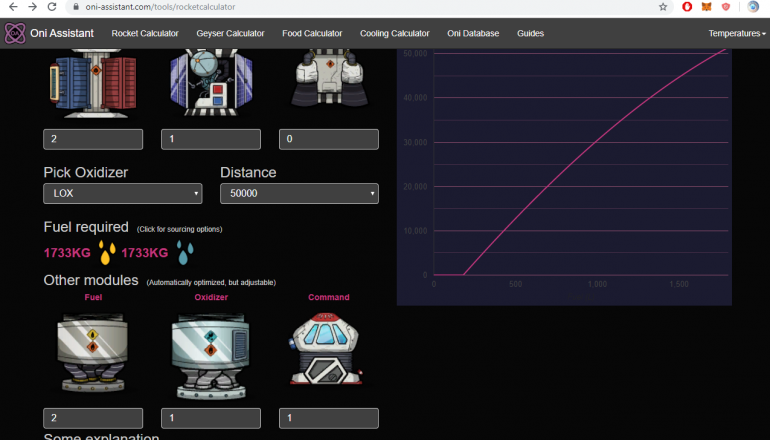Select the cargo bay module image
This screenshot has height=440, width=770.
pyautogui.click(x=93, y=82)
